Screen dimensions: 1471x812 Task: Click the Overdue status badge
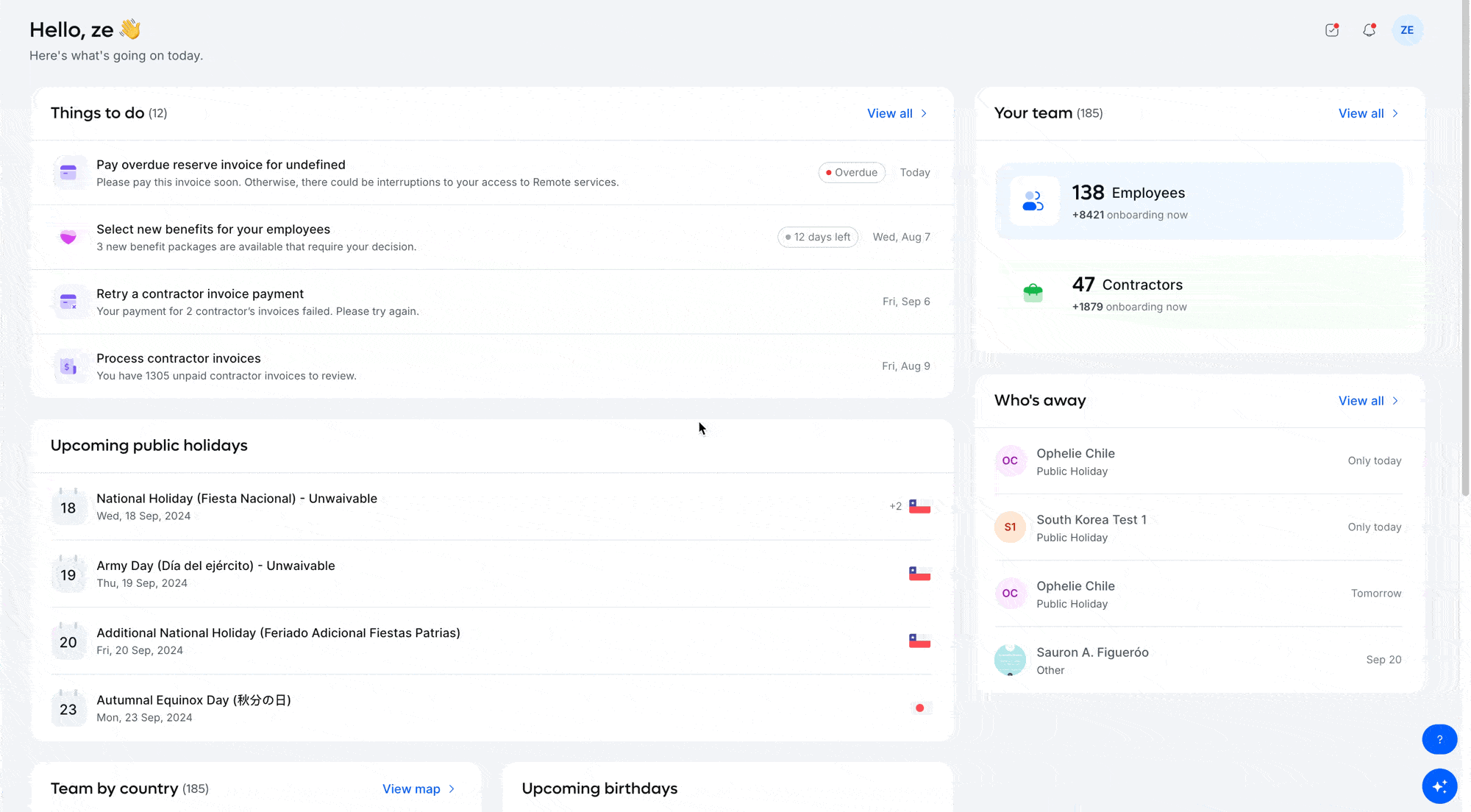[852, 172]
